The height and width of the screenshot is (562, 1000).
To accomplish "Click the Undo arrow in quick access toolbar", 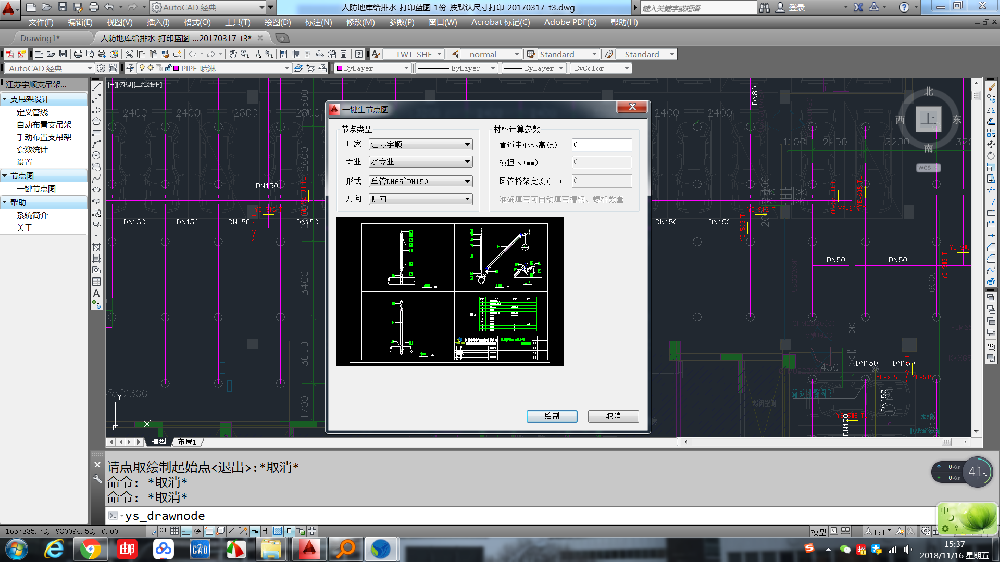I will (x=107, y=6).
